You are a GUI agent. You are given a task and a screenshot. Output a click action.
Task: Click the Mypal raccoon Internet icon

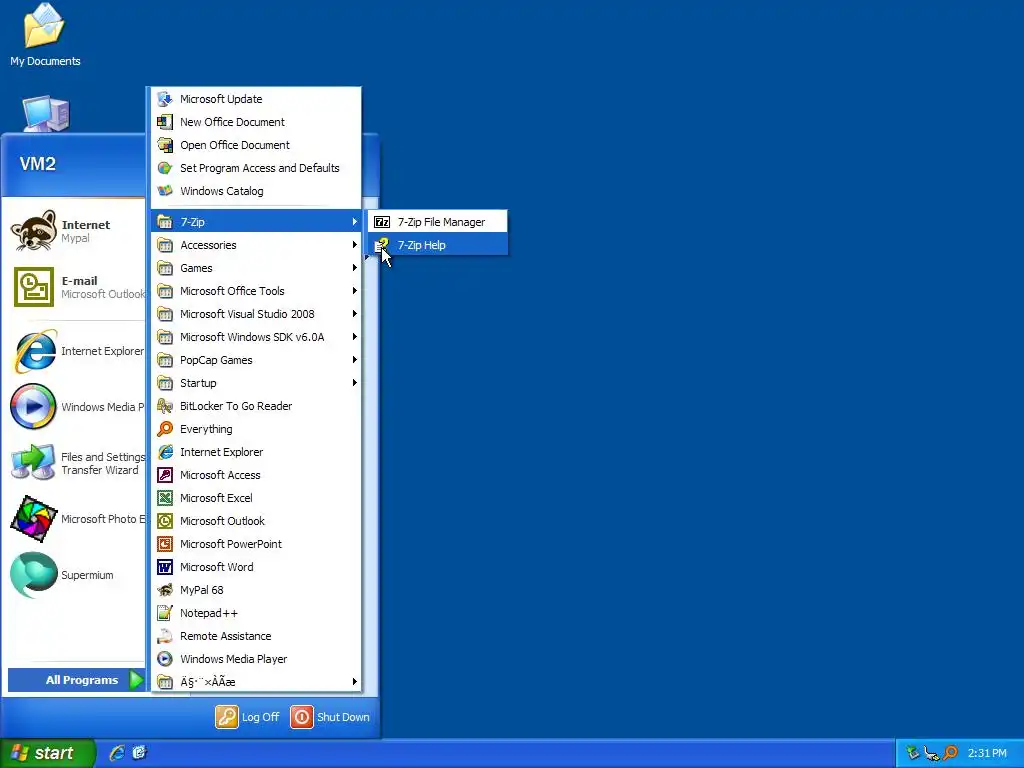tap(33, 231)
